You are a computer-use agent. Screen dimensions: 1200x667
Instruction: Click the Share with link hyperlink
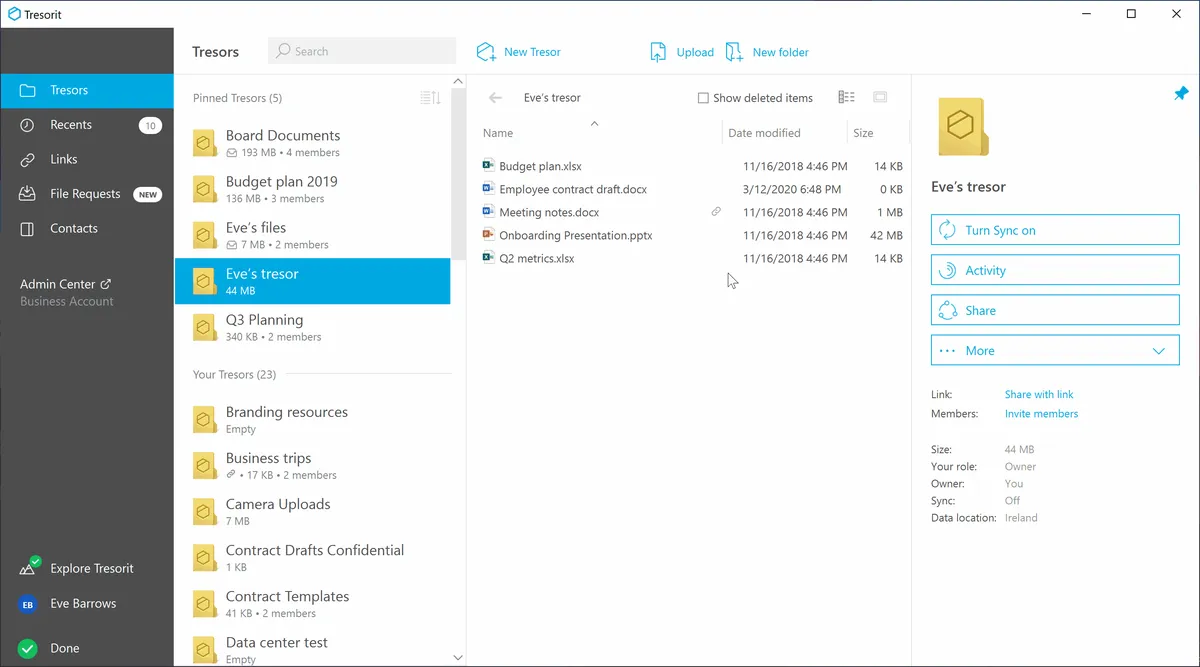(x=1039, y=394)
